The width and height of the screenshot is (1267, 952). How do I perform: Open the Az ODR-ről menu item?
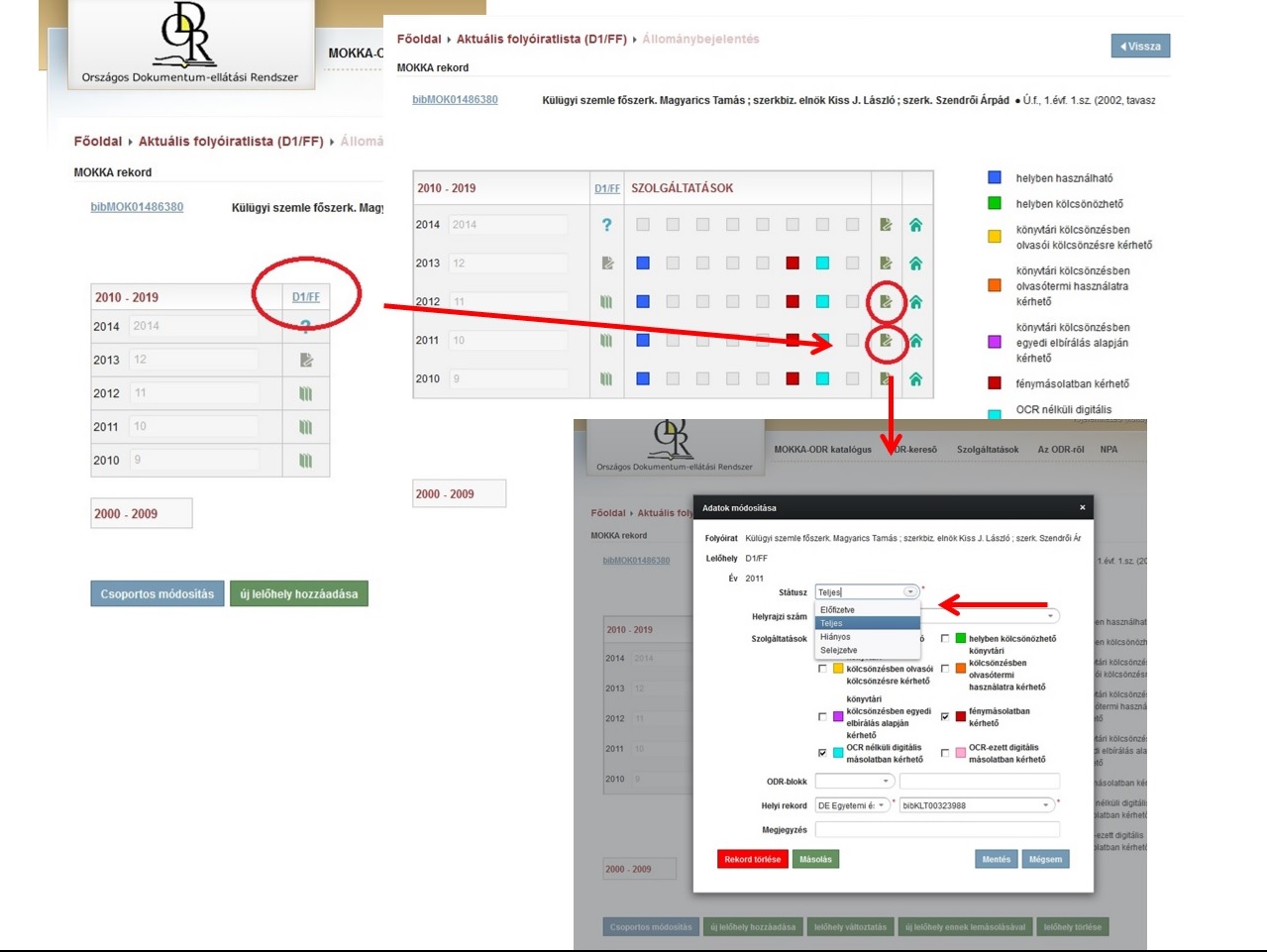(x=1060, y=450)
